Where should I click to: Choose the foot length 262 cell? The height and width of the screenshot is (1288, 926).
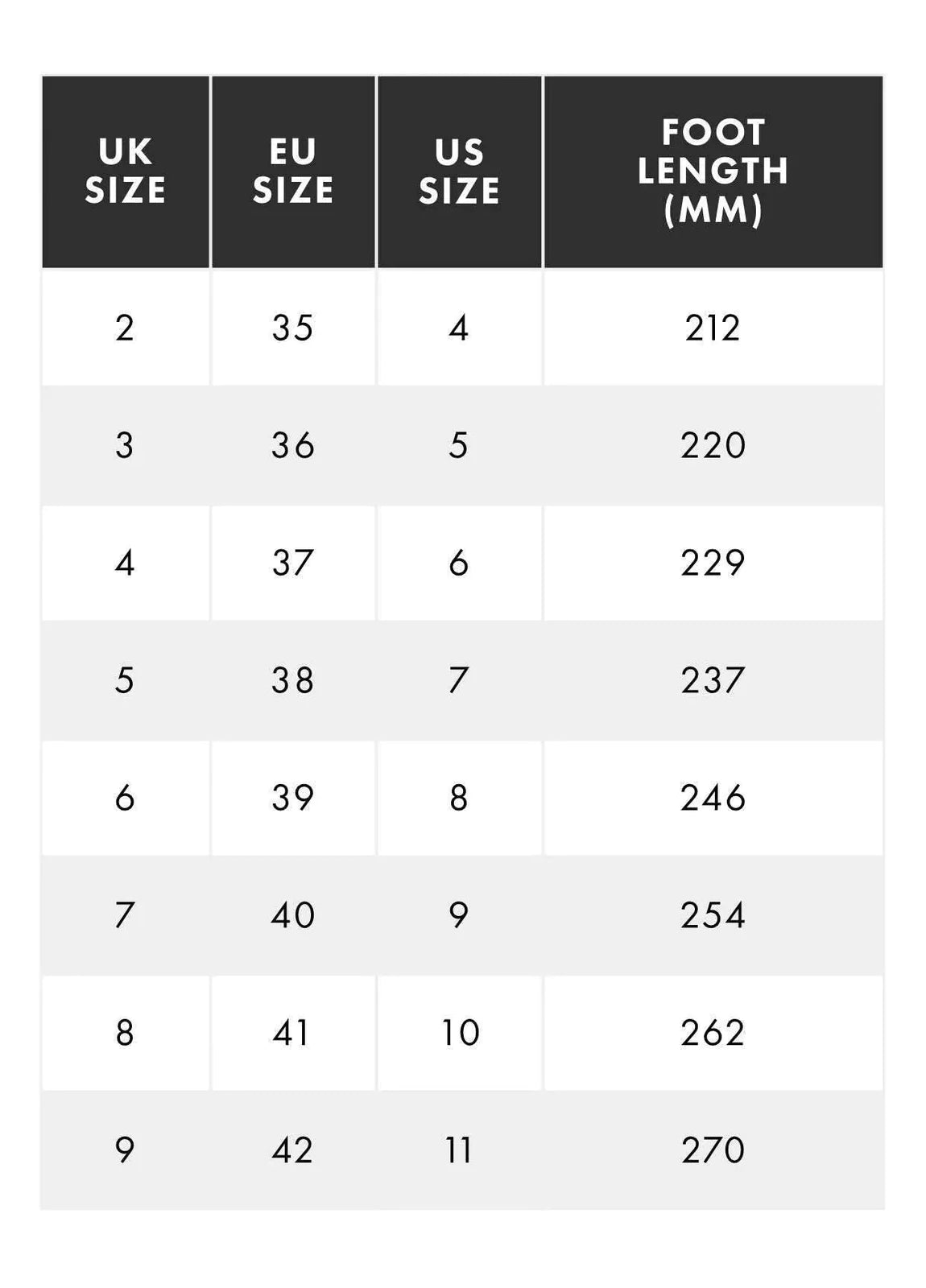point(713,1033)
